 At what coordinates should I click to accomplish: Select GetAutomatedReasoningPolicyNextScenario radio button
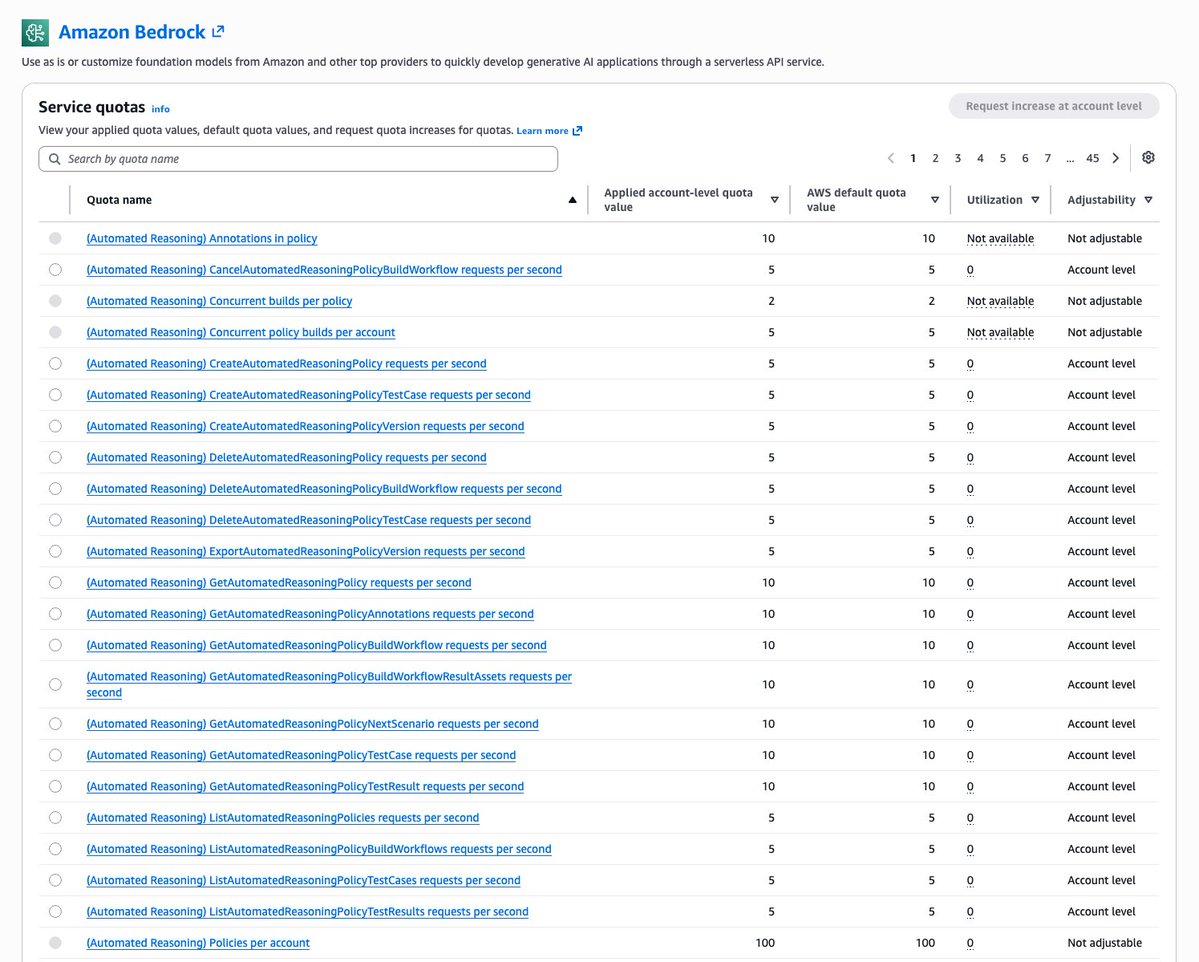(x=55, y=723)
